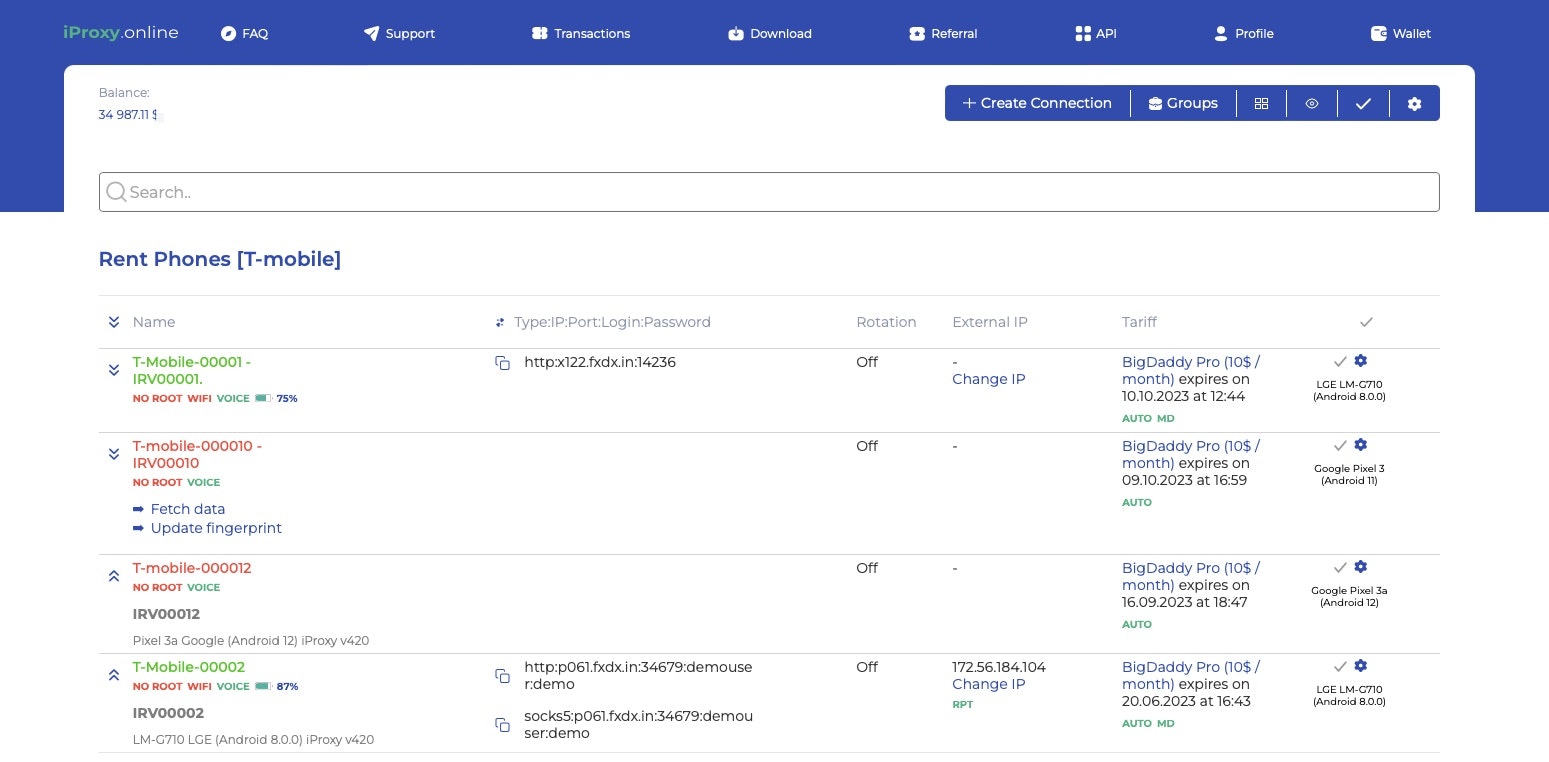The width and height of the screenshot is (1549, 762).
Task: Open the T-Mobile-00001 - IRV00001 connection name
Action: (x=191, y=370)
